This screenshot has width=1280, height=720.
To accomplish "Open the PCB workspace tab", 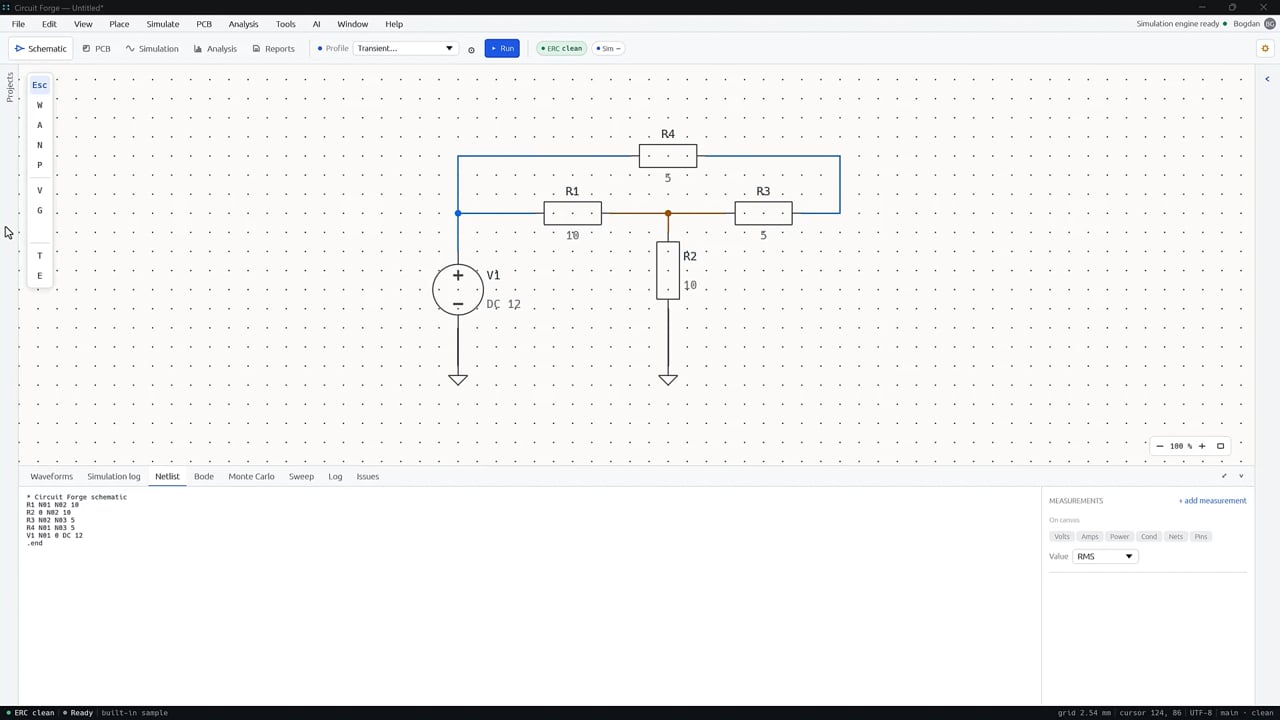I will point(96,48).
